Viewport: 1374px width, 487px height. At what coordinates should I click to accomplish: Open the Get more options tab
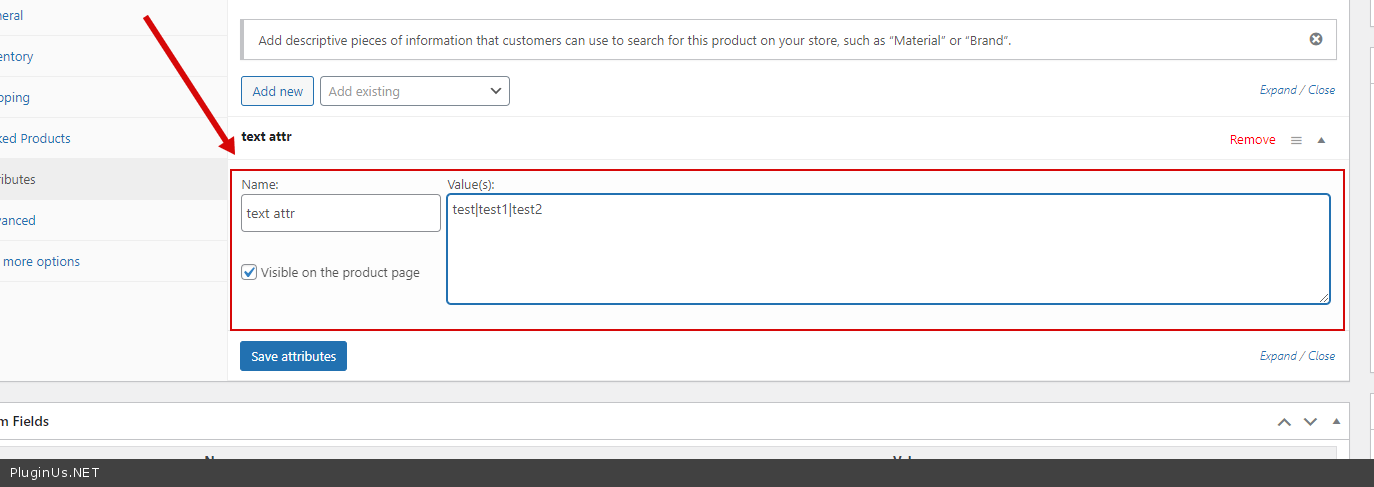point(40,262)
